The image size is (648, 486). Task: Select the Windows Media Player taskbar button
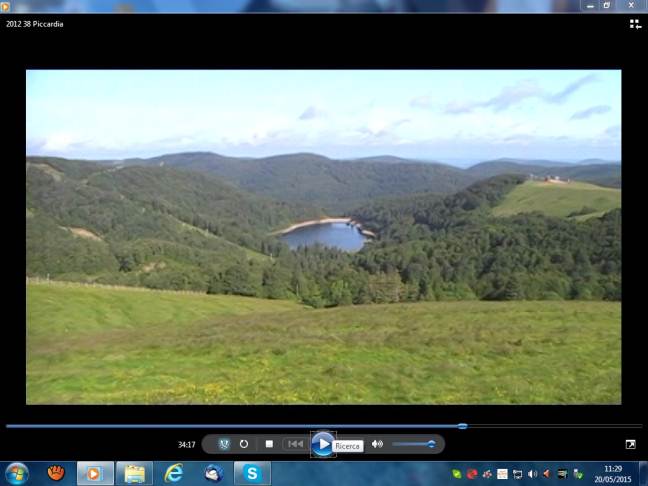pyautogui.click(x=95, y=473)
